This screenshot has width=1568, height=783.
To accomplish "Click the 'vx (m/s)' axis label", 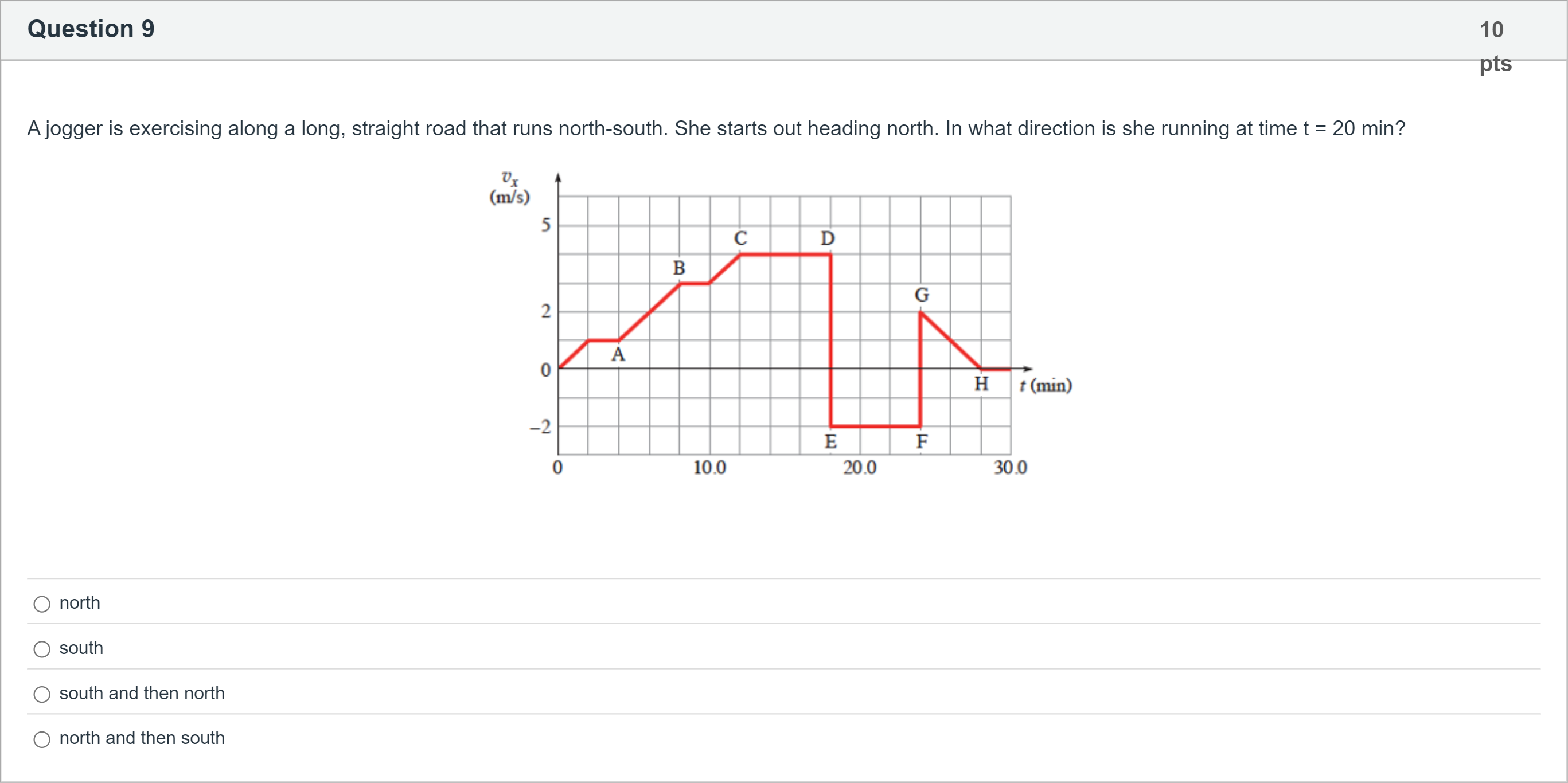I will click(x=509, y=188).
